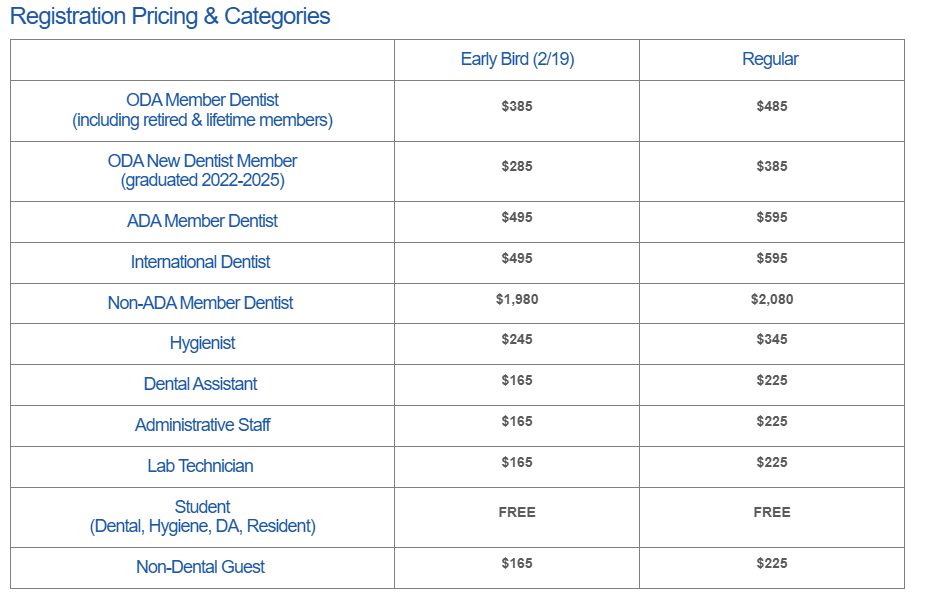925x603 pixels.
Task: Click the $285 New Dentist early bird price
Action: point(517,166)
